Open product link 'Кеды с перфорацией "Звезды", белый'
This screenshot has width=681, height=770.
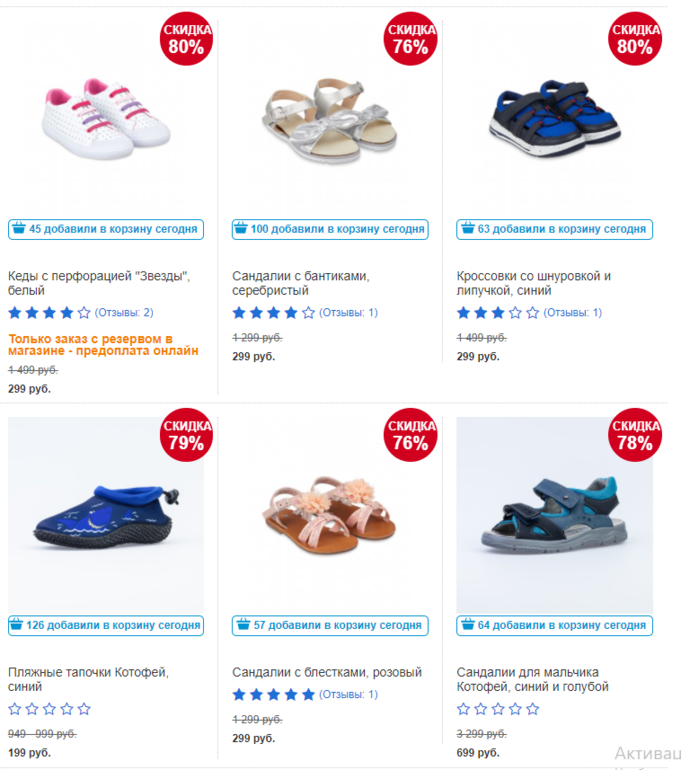pos(99,283)
